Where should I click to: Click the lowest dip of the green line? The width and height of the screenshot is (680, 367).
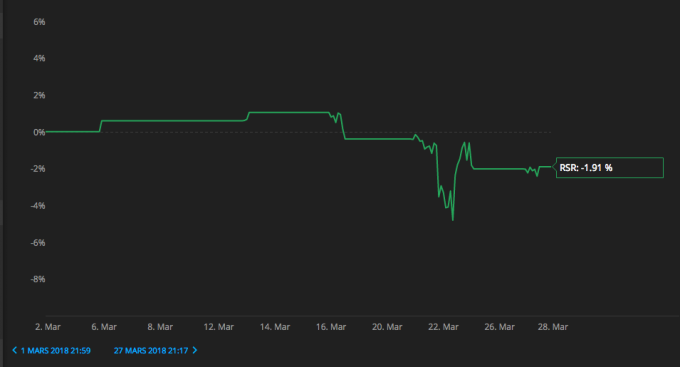pyautogui.click(x=453, y=220)
